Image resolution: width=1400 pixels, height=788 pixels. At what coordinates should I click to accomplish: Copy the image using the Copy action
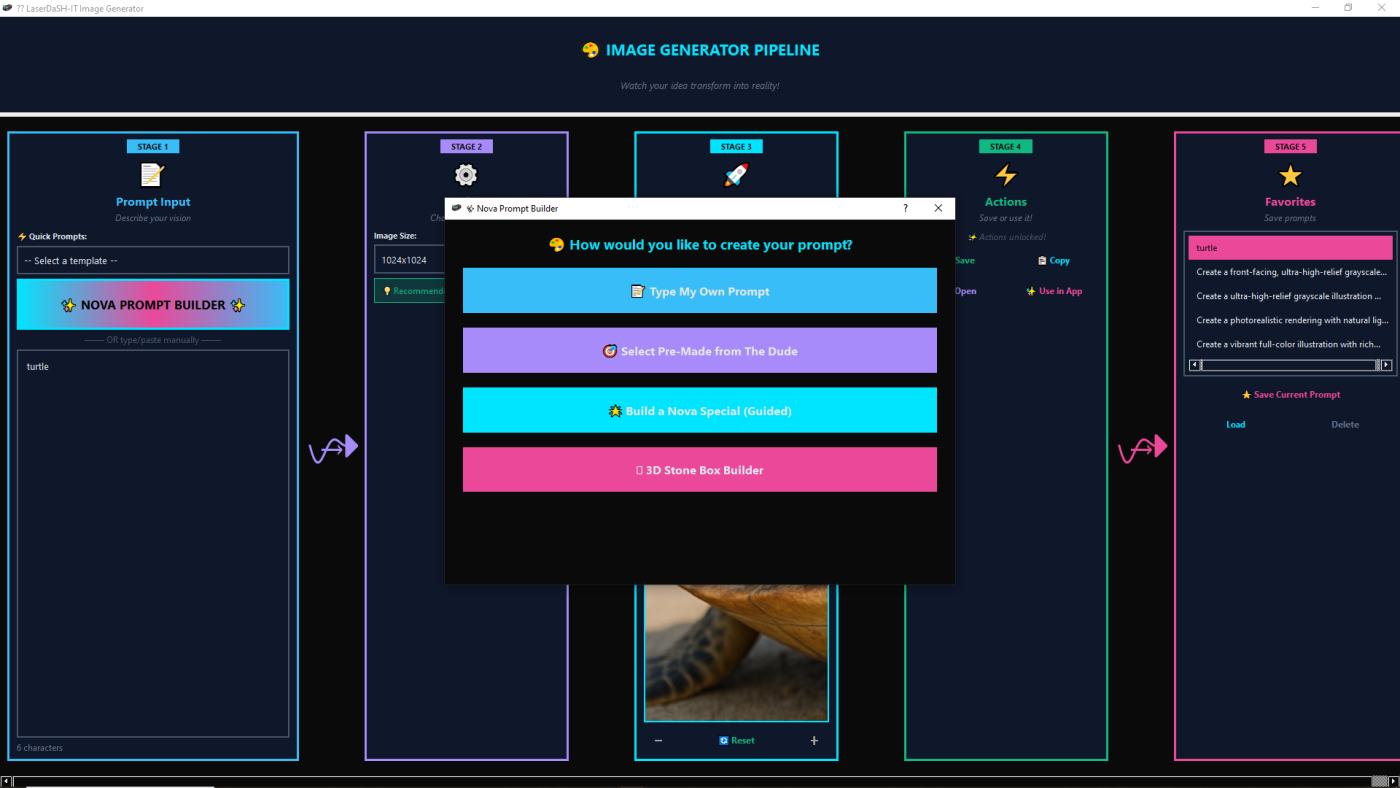click(1054, 261)
